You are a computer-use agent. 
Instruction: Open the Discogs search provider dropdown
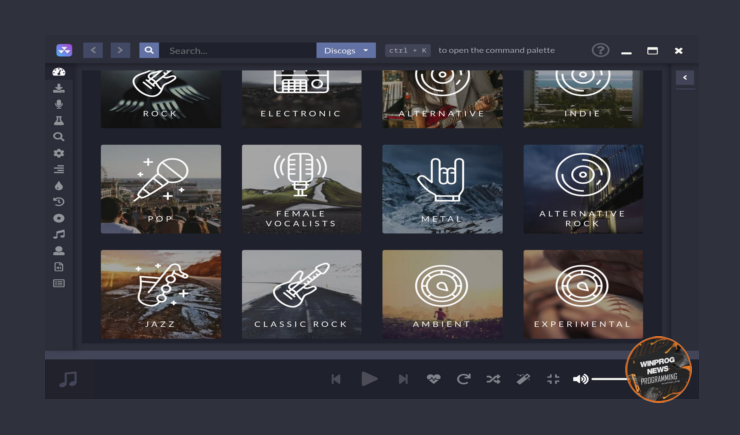tap(346, 50)
